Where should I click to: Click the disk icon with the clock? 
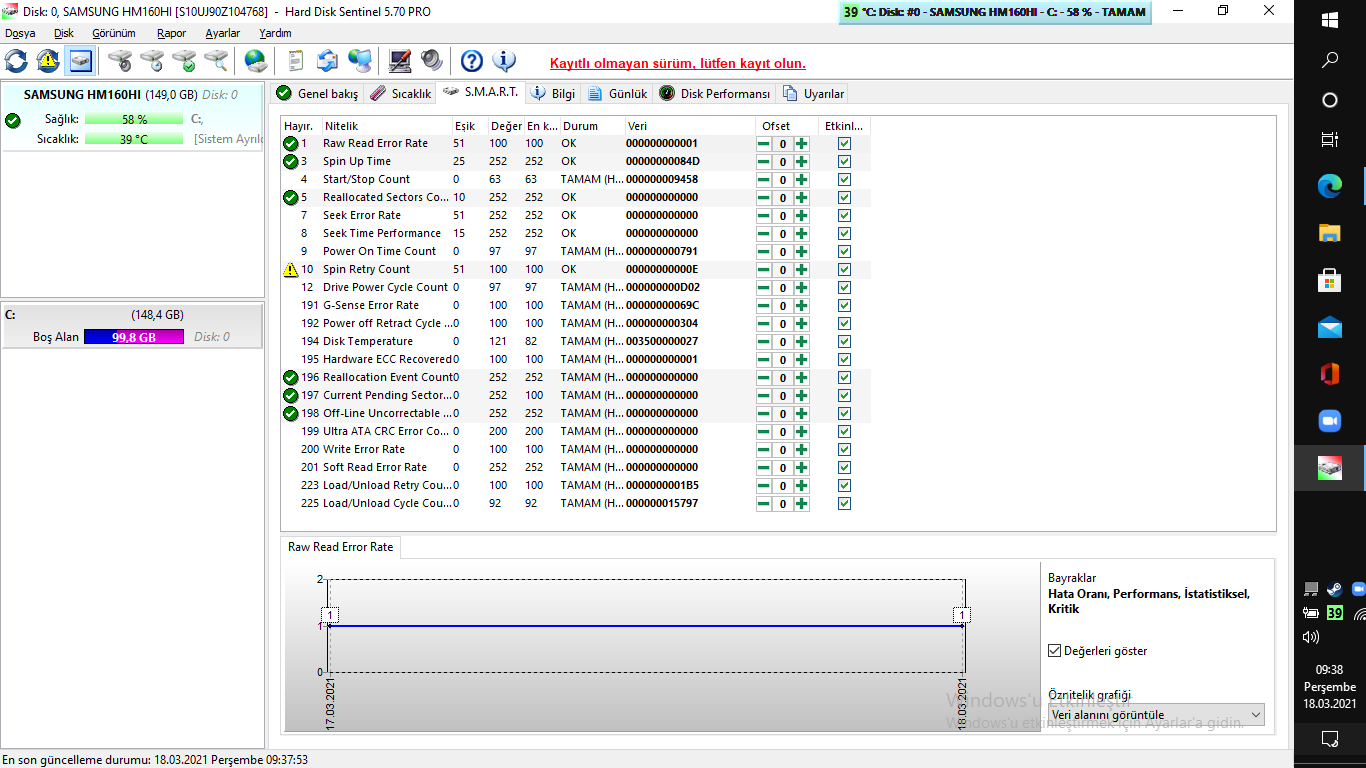coord(152,61)
